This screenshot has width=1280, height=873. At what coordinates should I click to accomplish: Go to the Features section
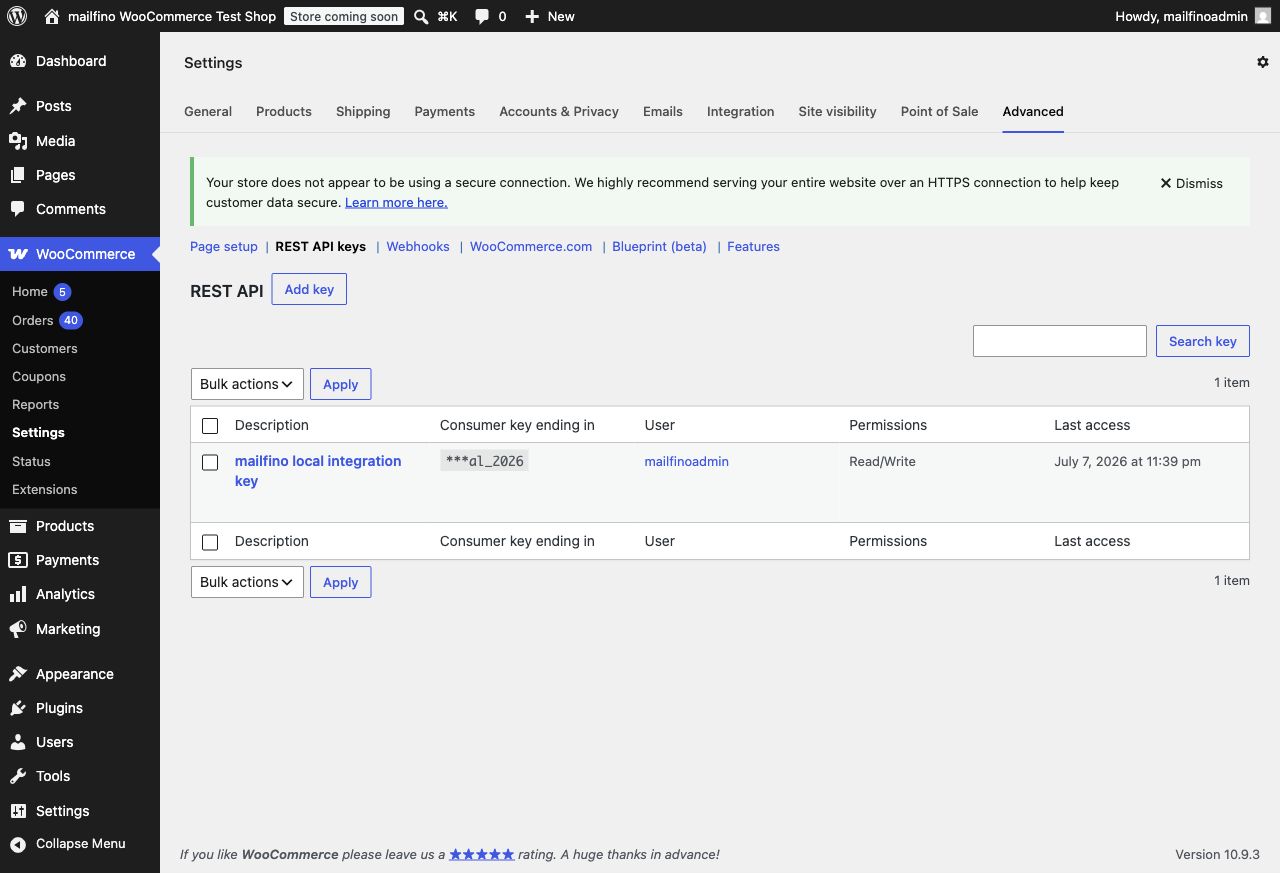click(x=753, y=246)
